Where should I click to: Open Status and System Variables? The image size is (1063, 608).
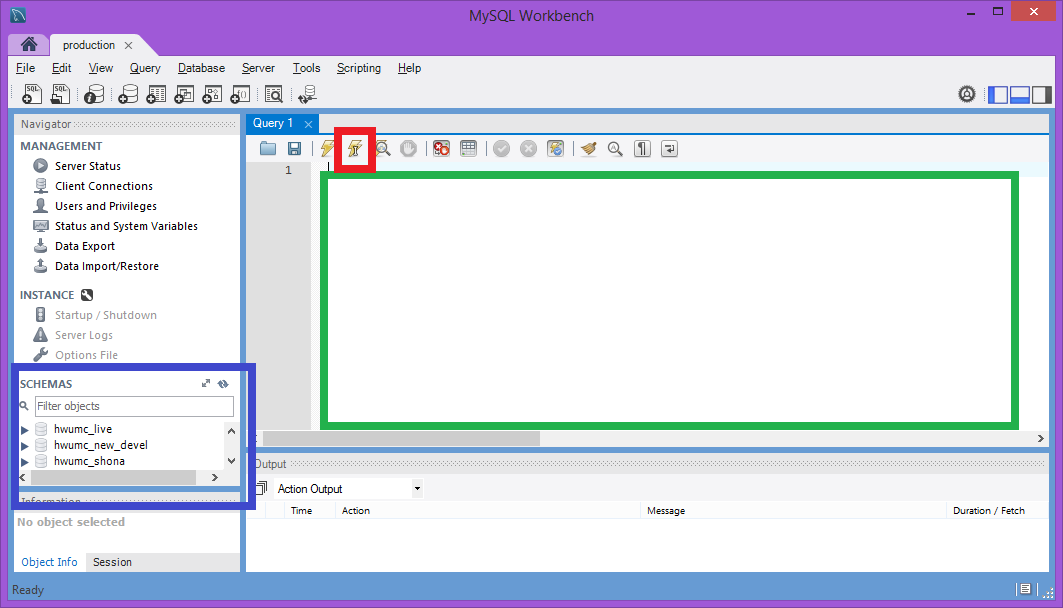click(126, 226)
